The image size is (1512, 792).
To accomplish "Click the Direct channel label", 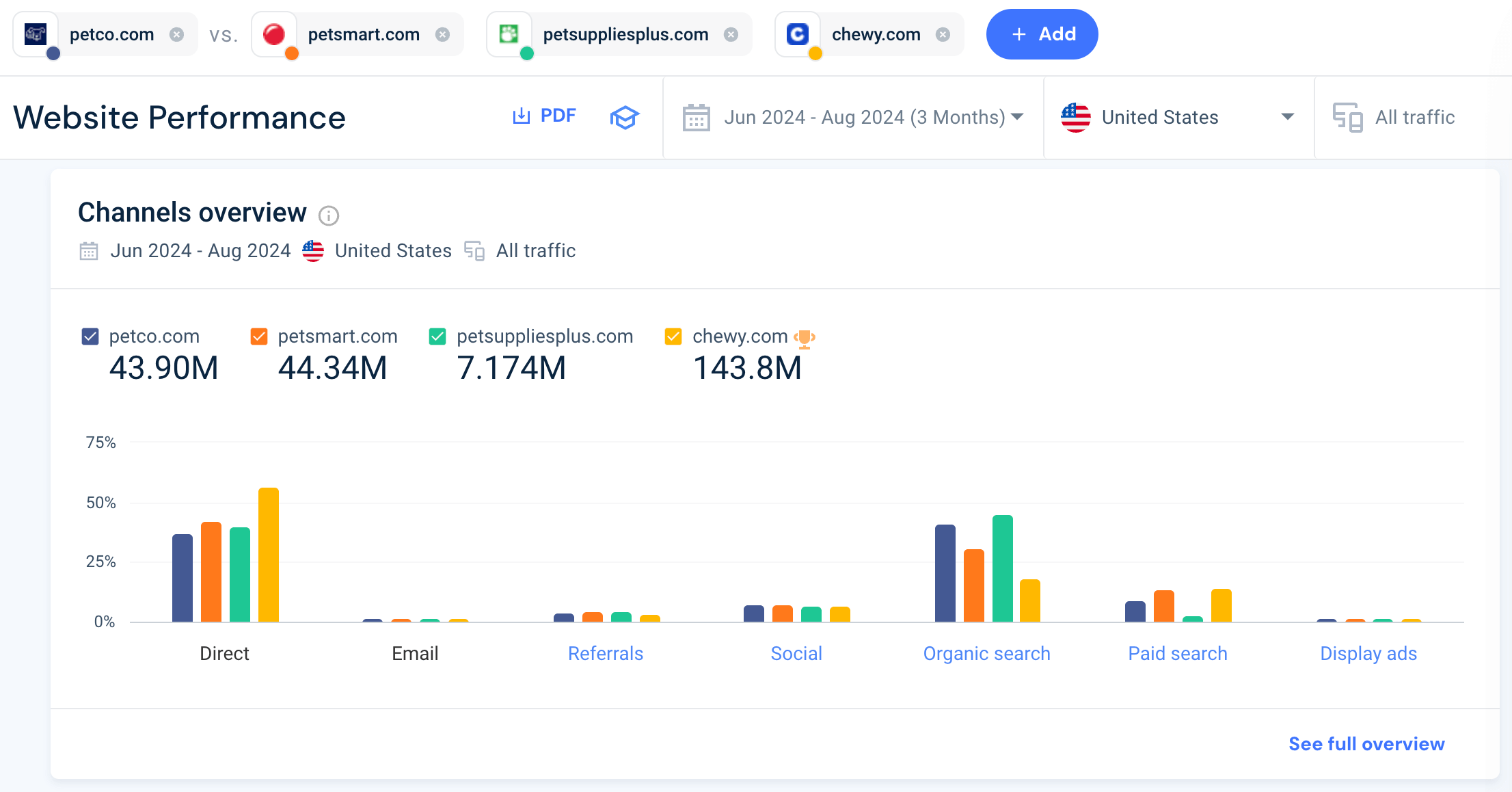I will (224, 654).
